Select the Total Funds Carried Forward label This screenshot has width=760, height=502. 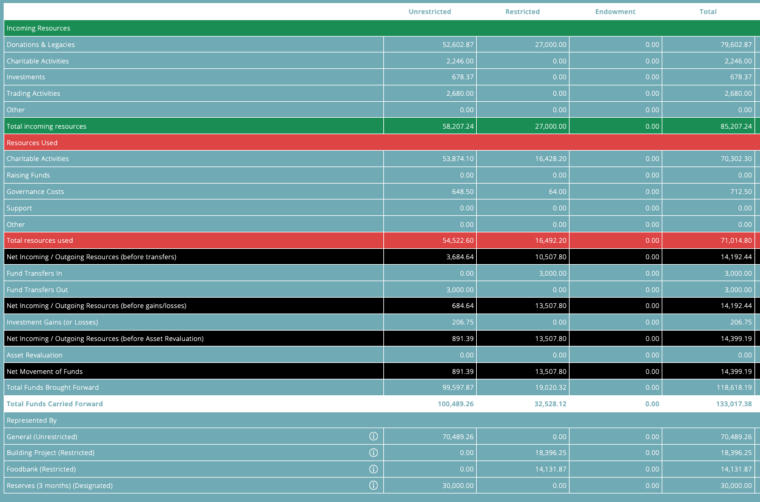tap(54, 404)
